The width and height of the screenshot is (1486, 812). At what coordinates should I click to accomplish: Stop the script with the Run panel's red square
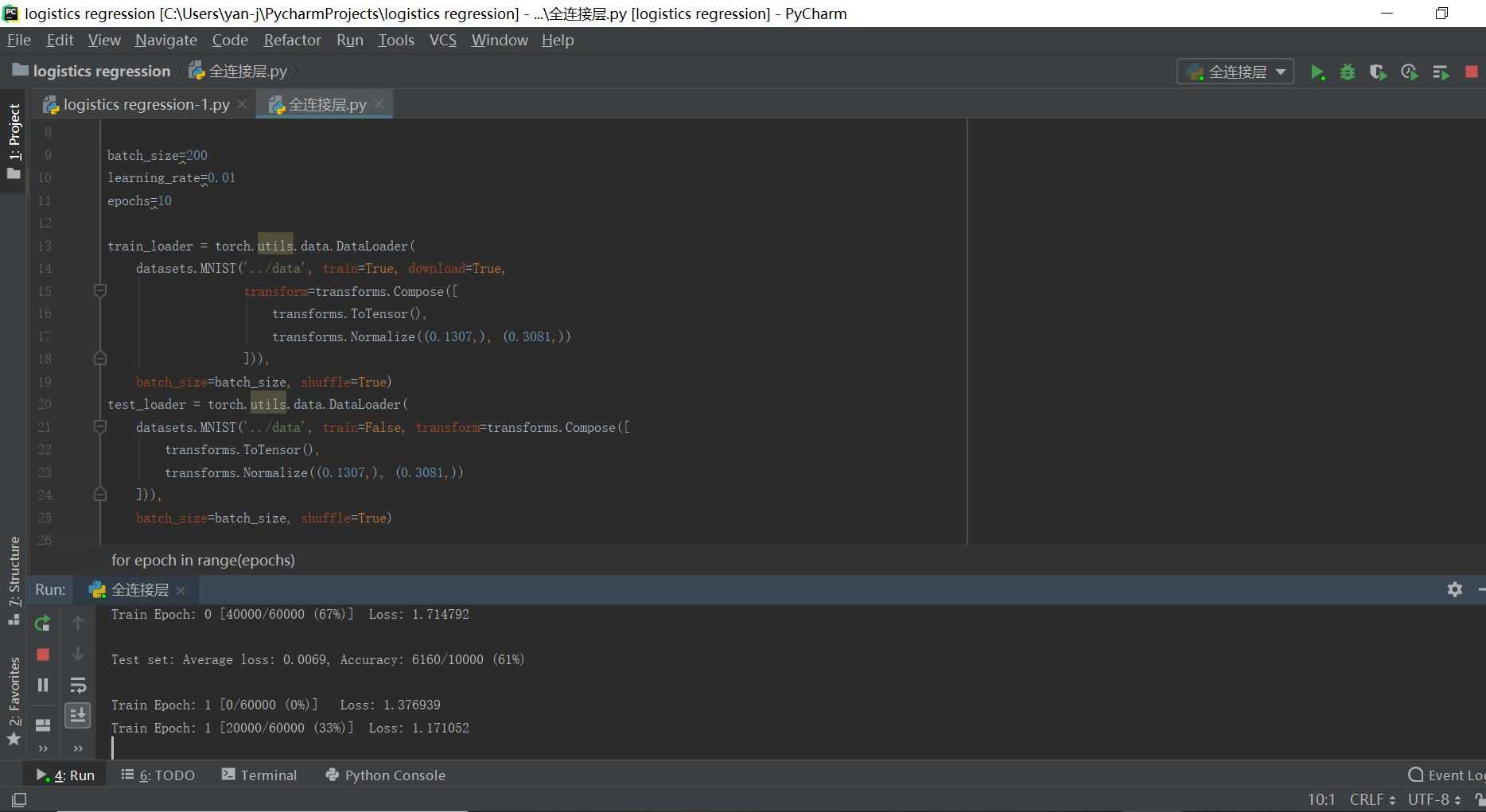click(43, 655)
